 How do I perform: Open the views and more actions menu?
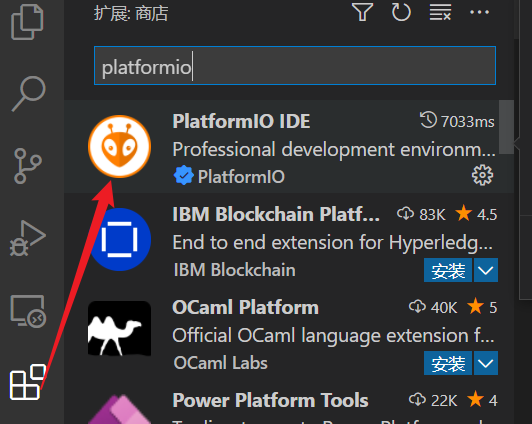pyautogui.click(x=479, y=12)
